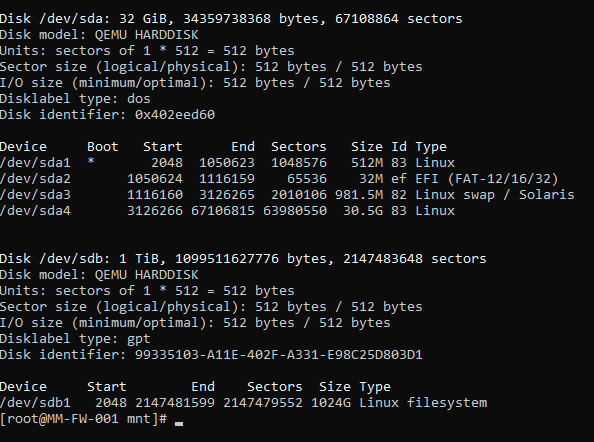Click the 30.5G size value for sda4
The width and height of the screenshot is (594, 442).
click(x=363, y=211)
